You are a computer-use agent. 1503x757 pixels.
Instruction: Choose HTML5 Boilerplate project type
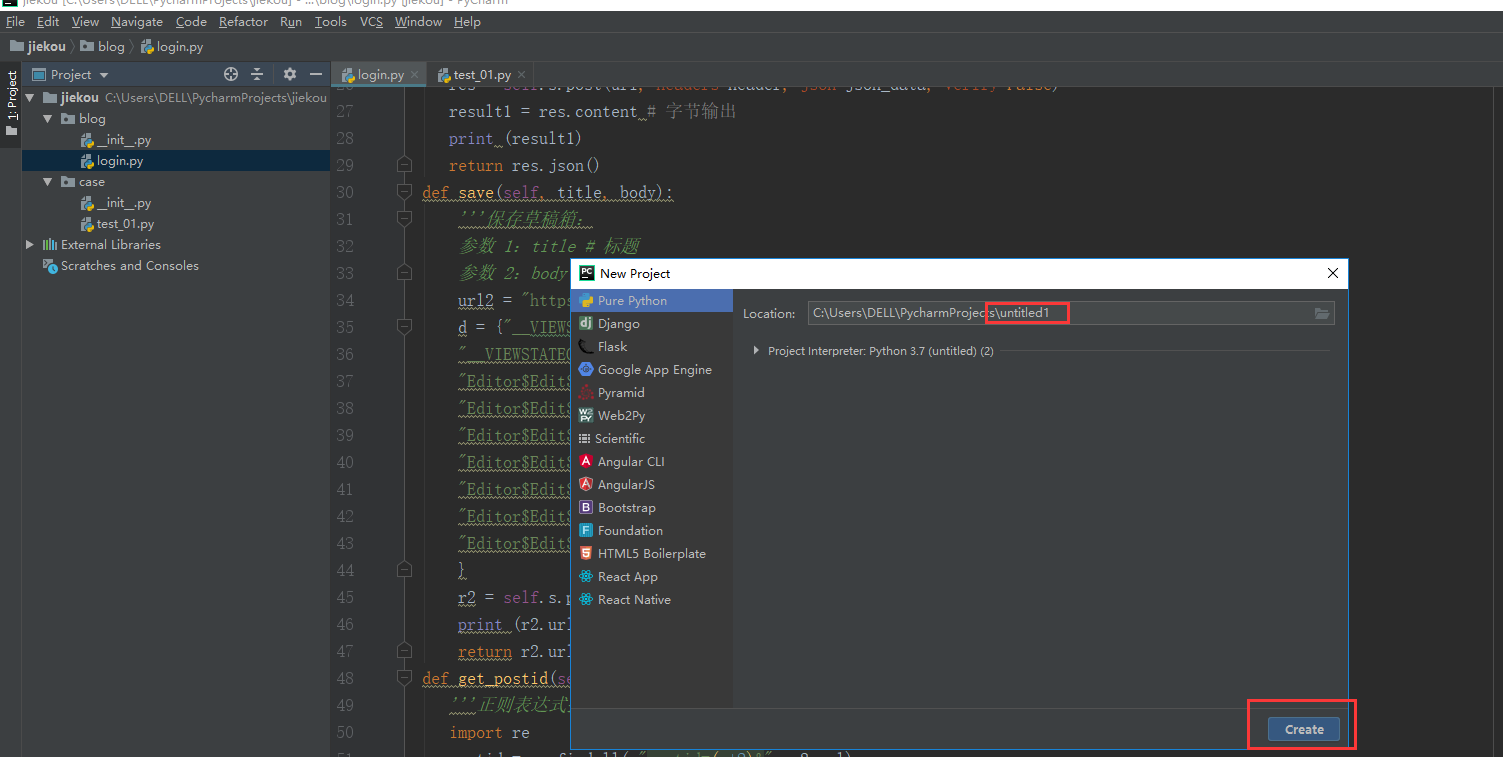(x=651, y=553)
